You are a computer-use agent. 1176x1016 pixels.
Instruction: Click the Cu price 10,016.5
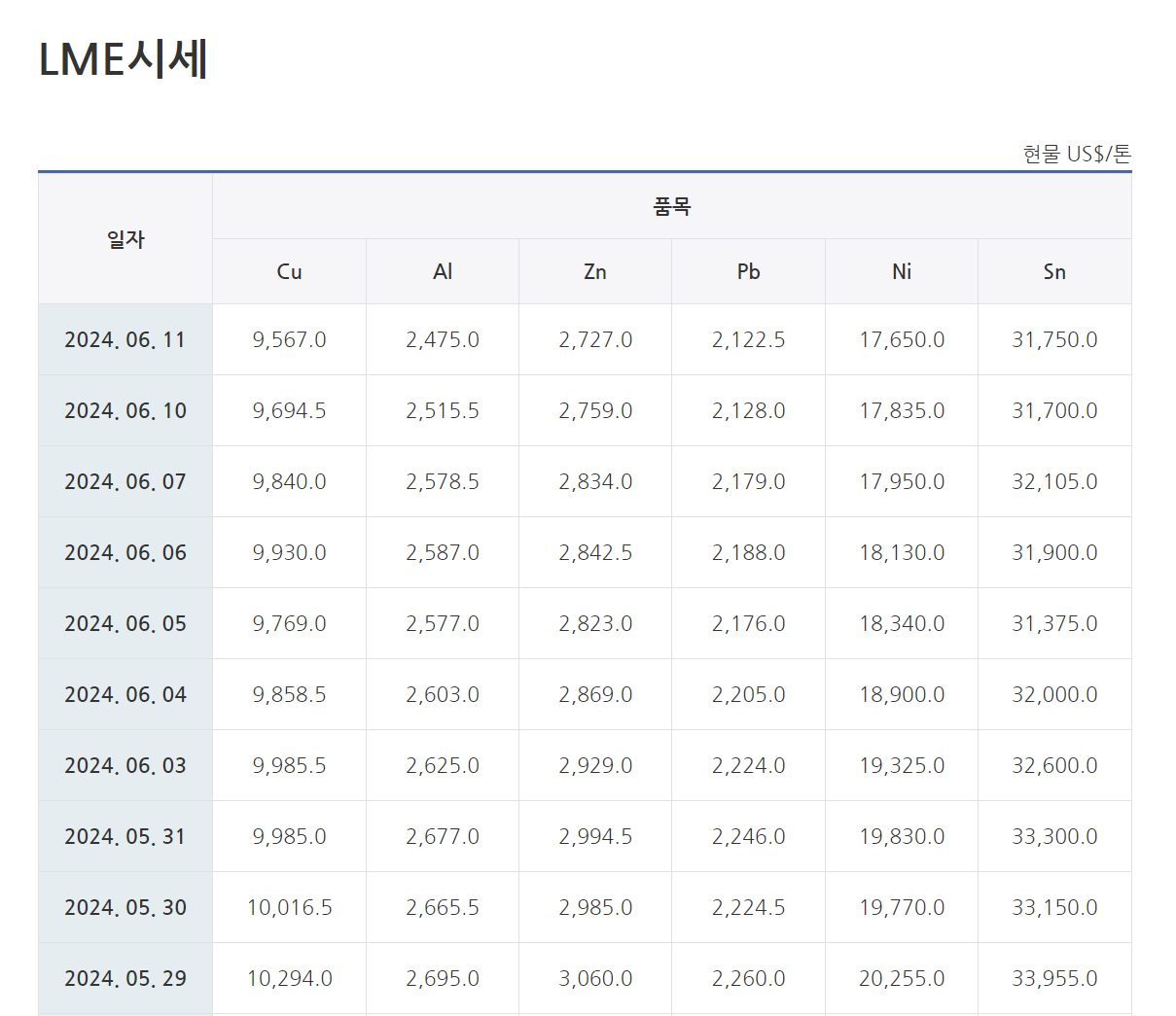(x=289, y=908)
